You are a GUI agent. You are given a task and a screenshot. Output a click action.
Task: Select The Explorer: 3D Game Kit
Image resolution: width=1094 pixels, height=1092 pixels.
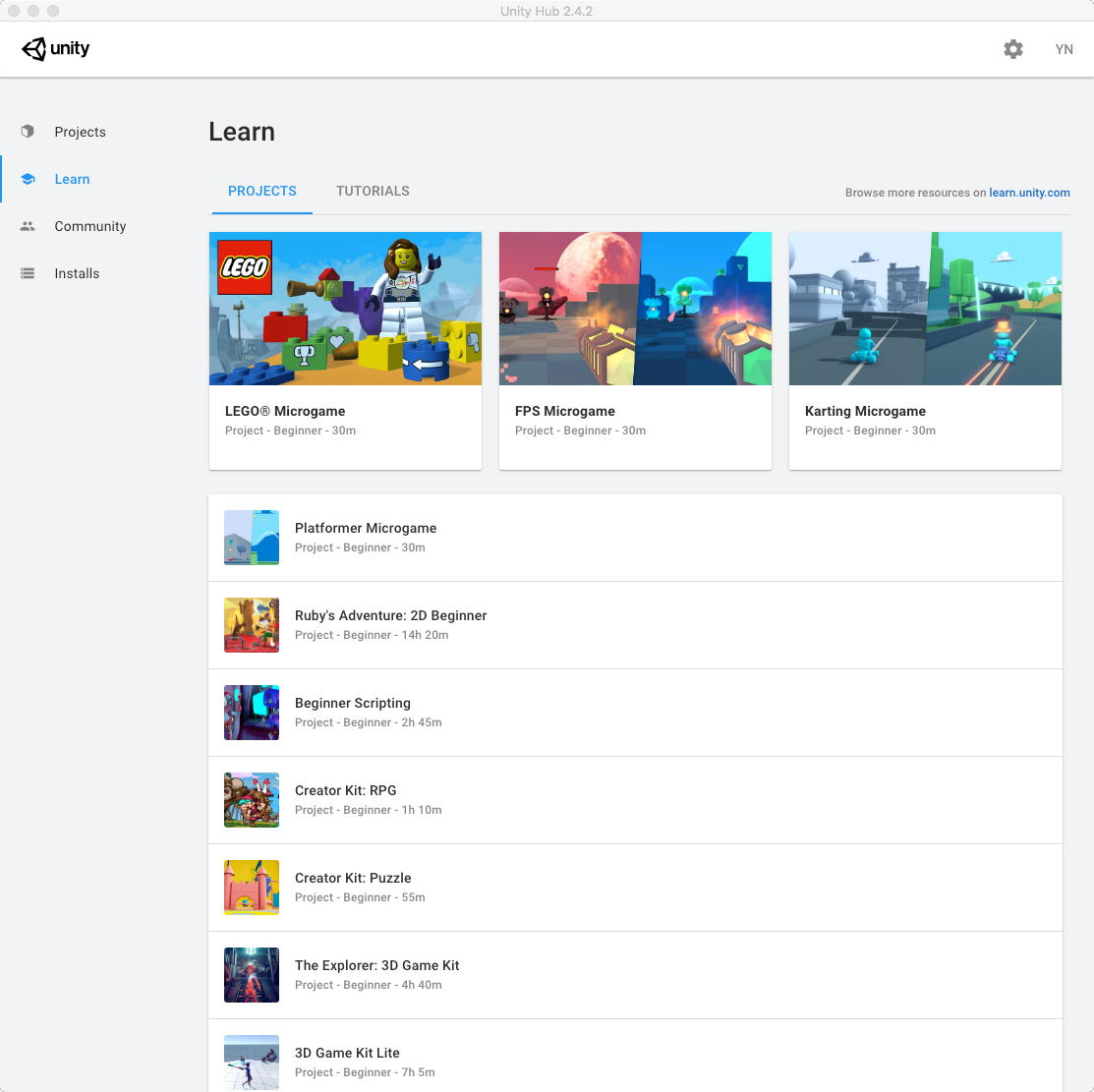[x=376, y=965]
